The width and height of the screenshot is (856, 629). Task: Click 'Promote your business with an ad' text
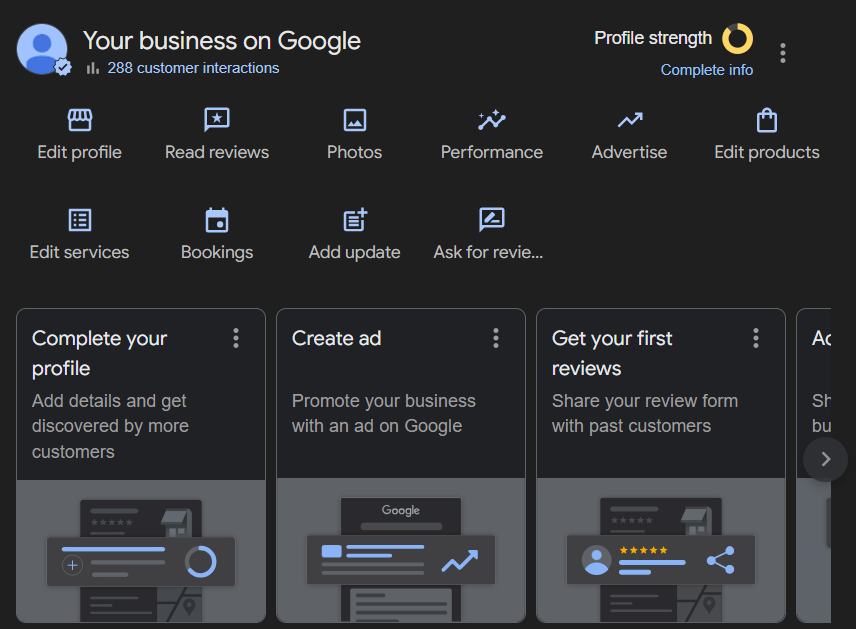[x=383, y=413]
